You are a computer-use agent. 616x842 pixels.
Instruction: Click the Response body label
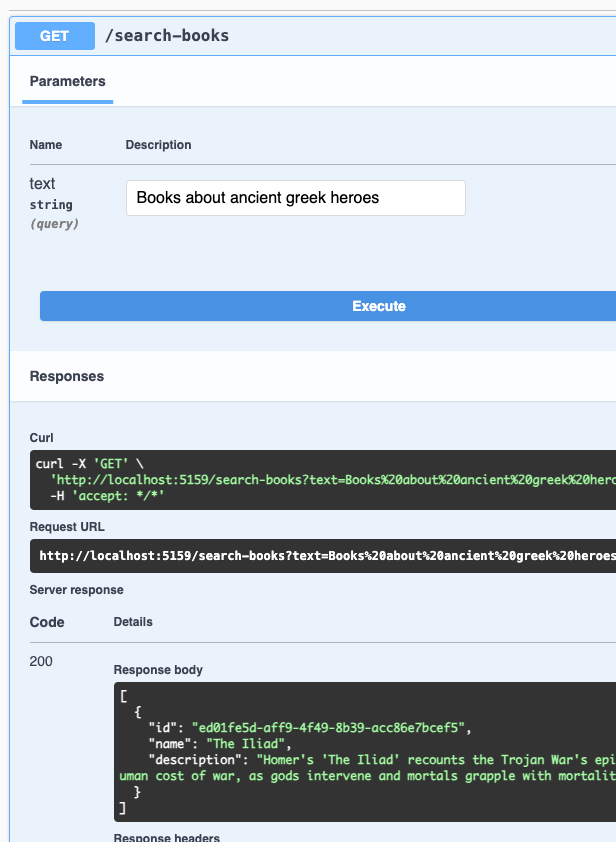[158, 670]
